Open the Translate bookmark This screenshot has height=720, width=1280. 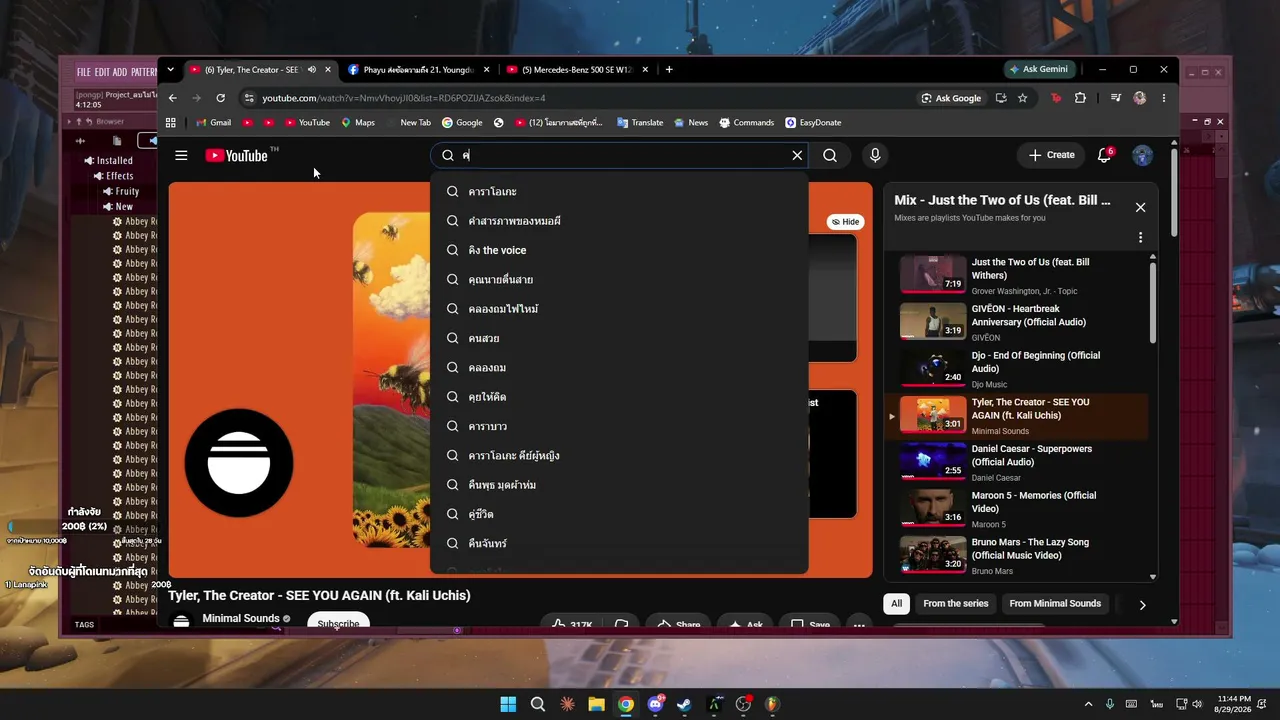click(x=640, y=123)
